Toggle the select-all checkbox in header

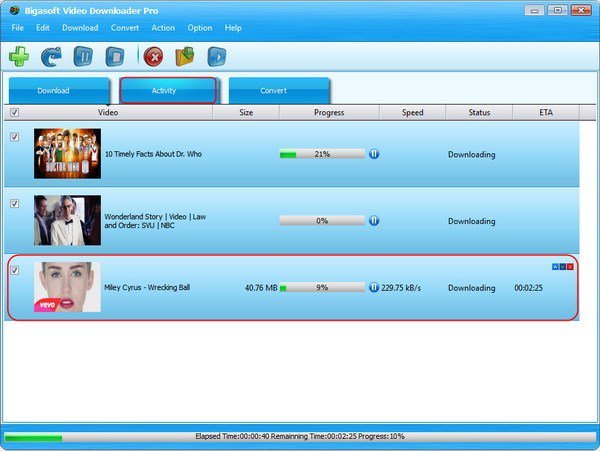[14, 112]
